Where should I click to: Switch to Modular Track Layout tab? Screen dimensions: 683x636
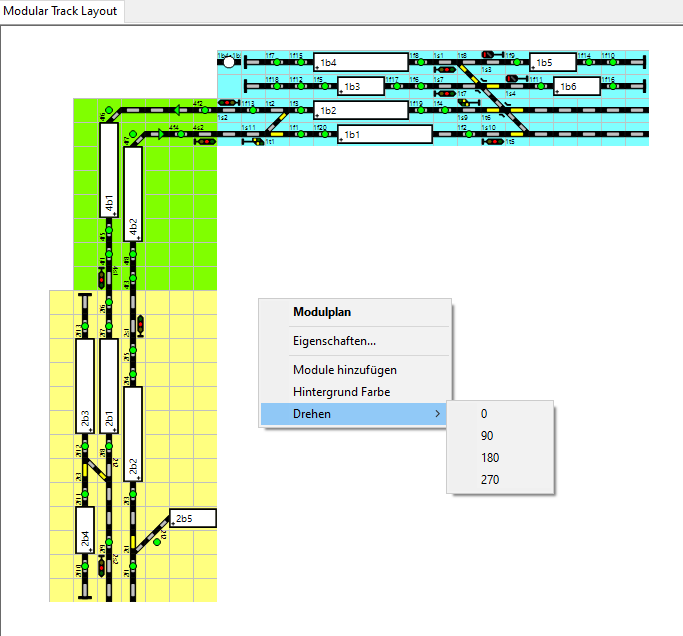(x=61, y=12)
